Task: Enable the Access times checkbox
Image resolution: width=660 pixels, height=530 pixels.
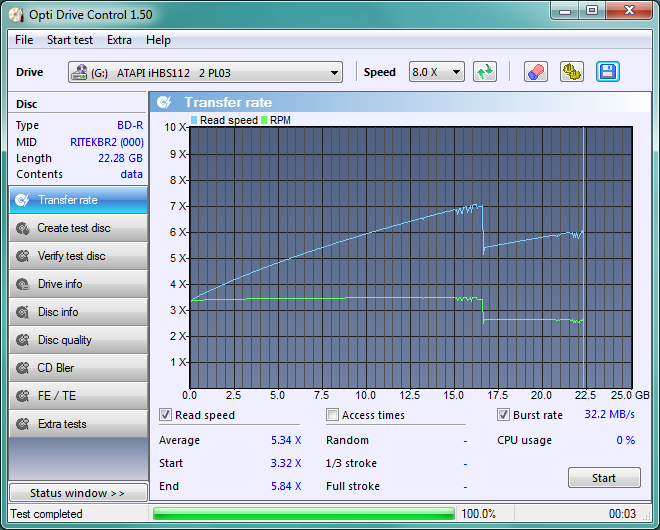Action: [x=332, y=415]
